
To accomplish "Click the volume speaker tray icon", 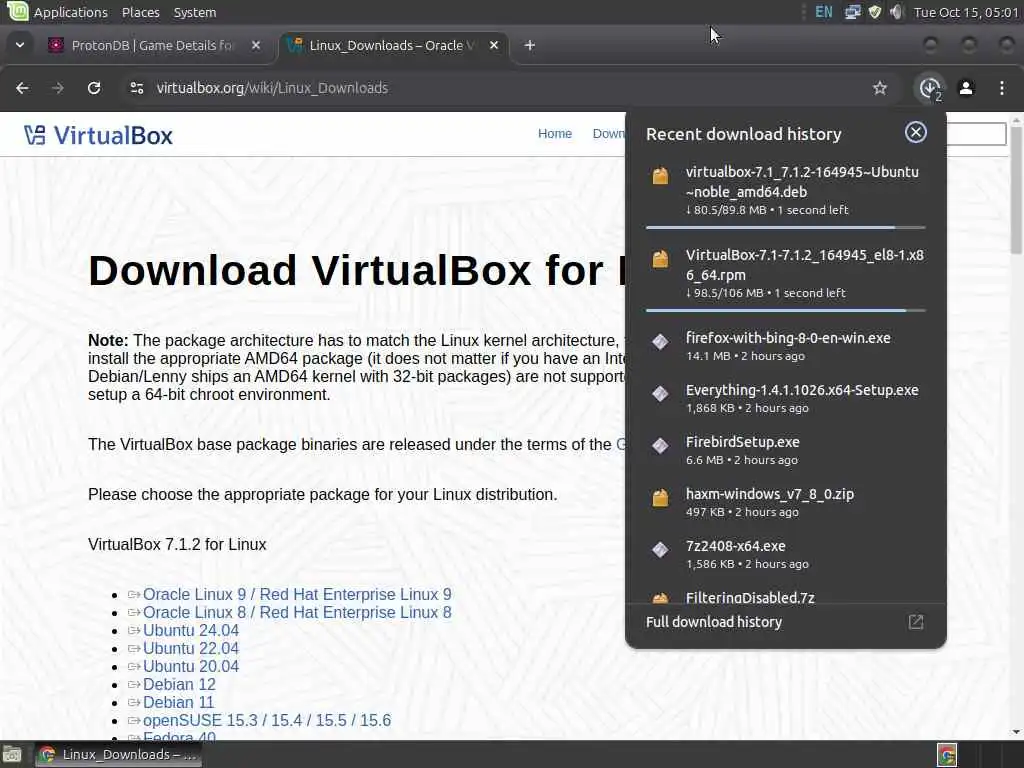I will (897, 12).
